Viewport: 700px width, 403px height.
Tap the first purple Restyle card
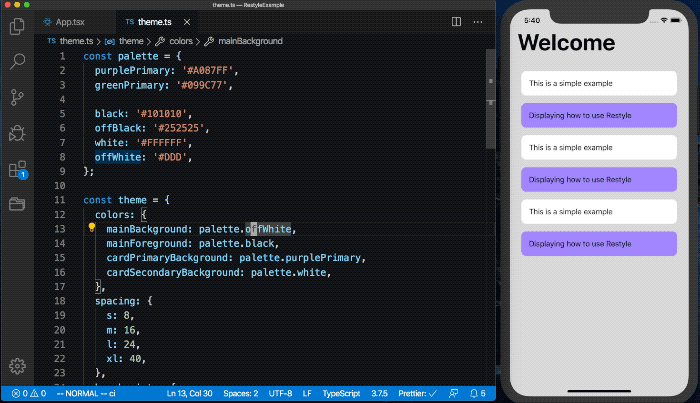[599, 116]
